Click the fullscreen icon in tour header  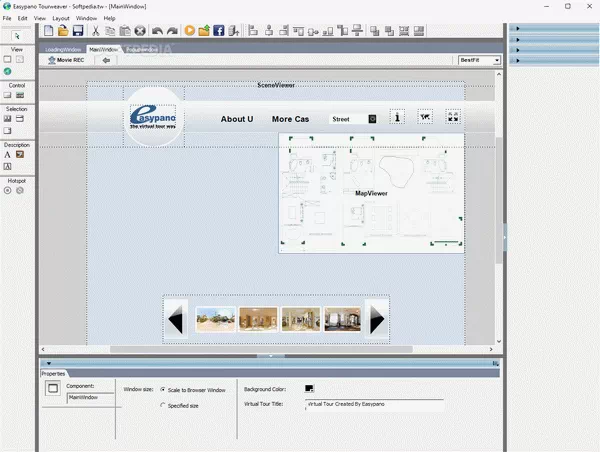[x=453, y=118]
